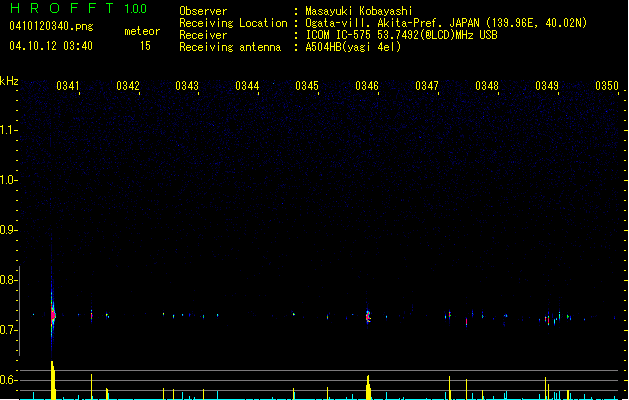
Task: Click the 0.7 kHz axis label
Action: coord(8,330)
